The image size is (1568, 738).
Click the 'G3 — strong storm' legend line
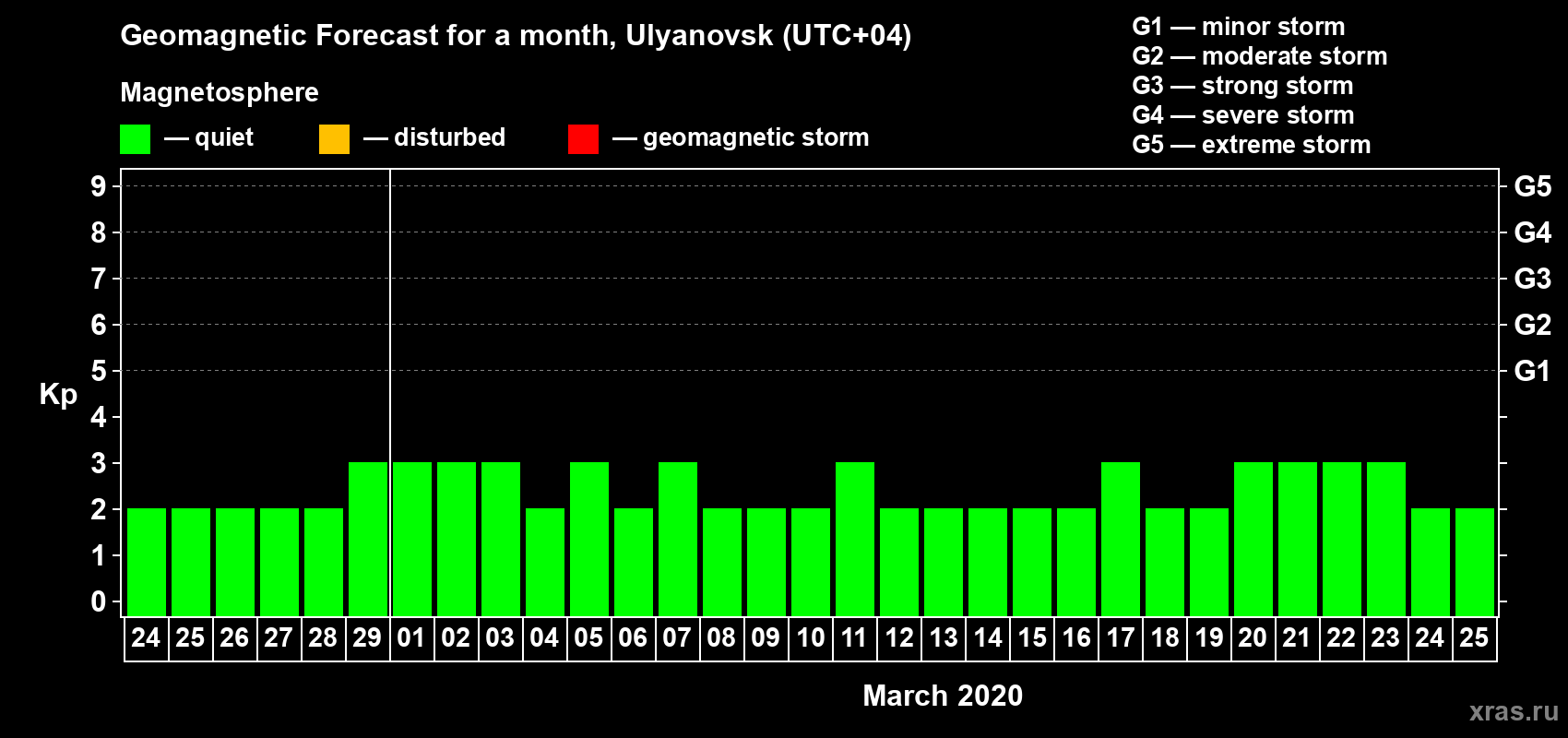point(1243,86)
